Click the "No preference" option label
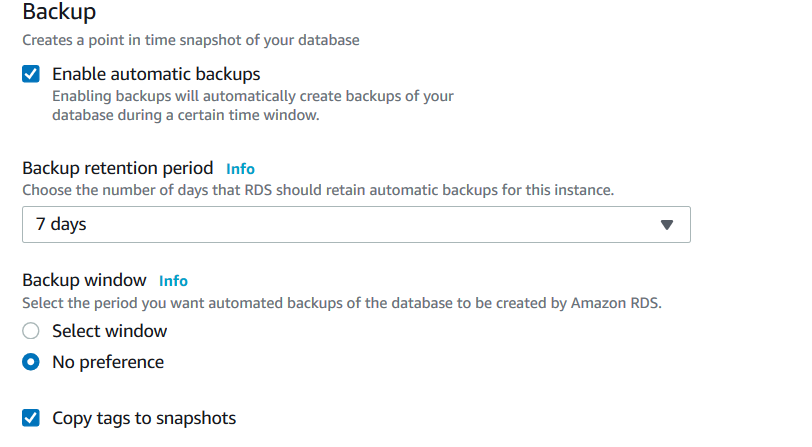Image resolution: width=812 pixels, height=447 pixels. click(108, 362)
